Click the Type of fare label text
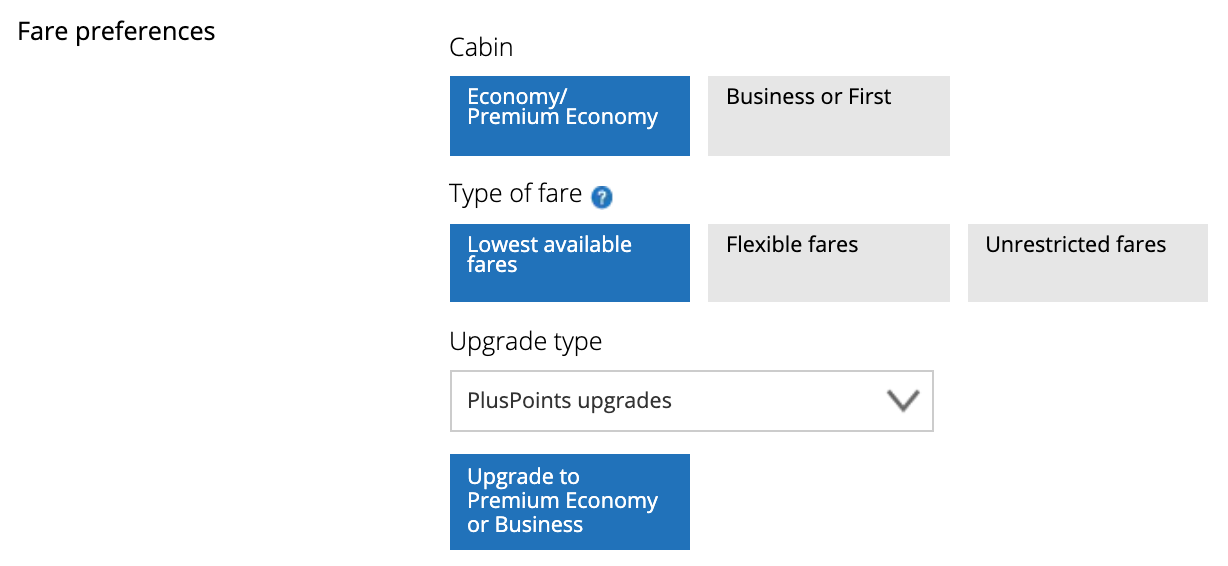1228x566 pixels. 515,194
